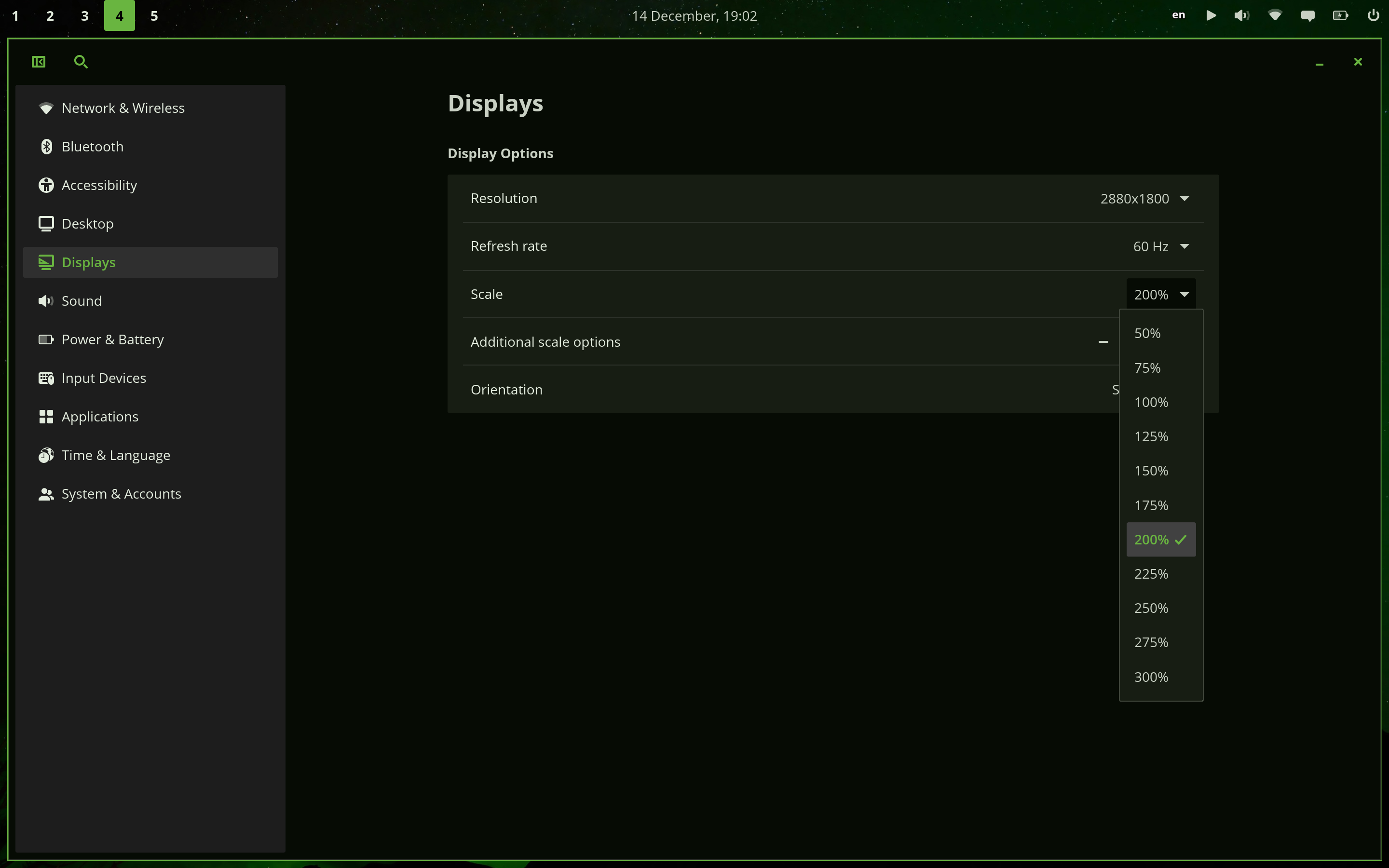Click the notifications icon in top panel

pyautogui.click(x=1307, y=15)
